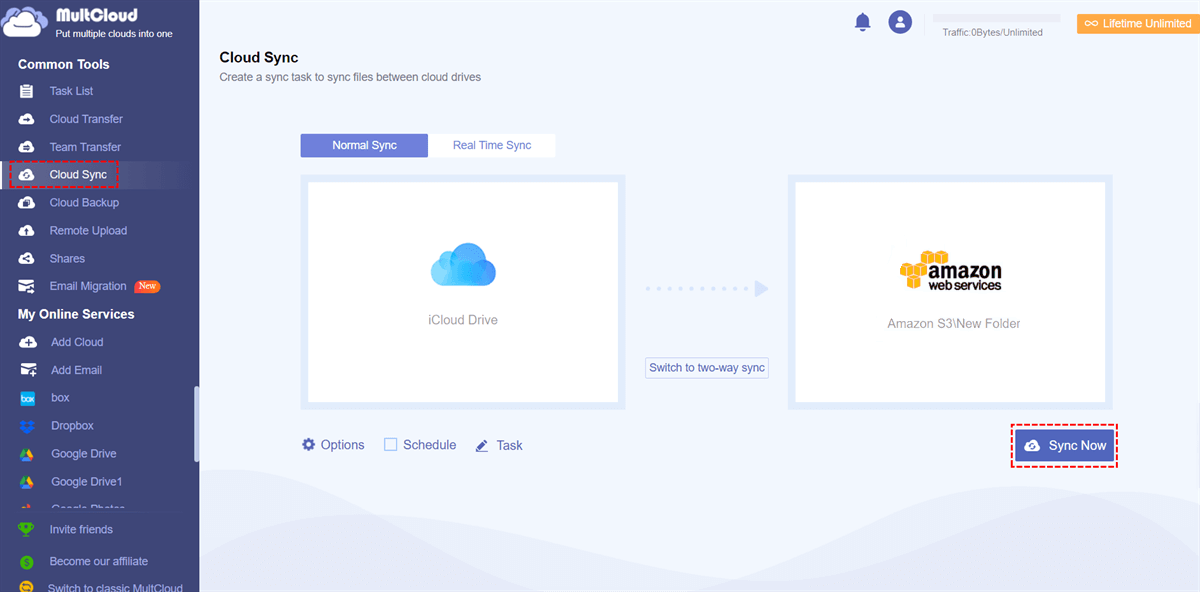
Task: Click Add Email link
Action: (x=76, y=370)
